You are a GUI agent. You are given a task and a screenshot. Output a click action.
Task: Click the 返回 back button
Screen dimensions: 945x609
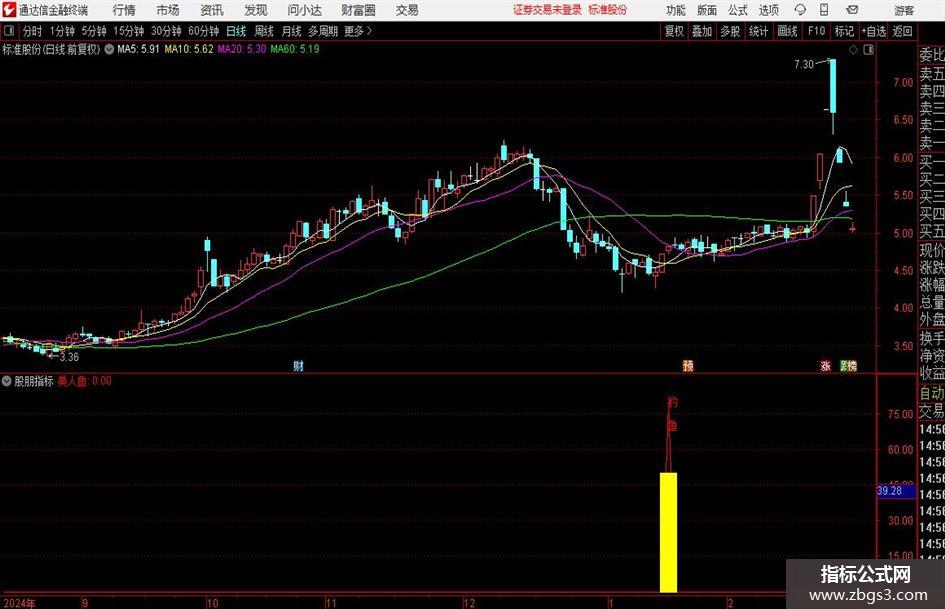[902, 31]
